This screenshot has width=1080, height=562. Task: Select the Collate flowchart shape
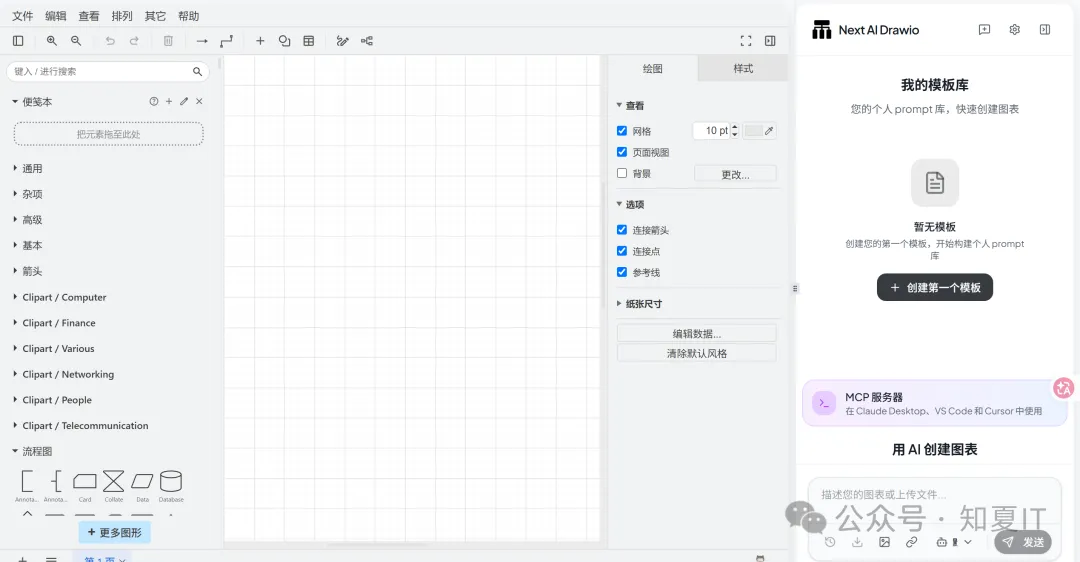114,481
